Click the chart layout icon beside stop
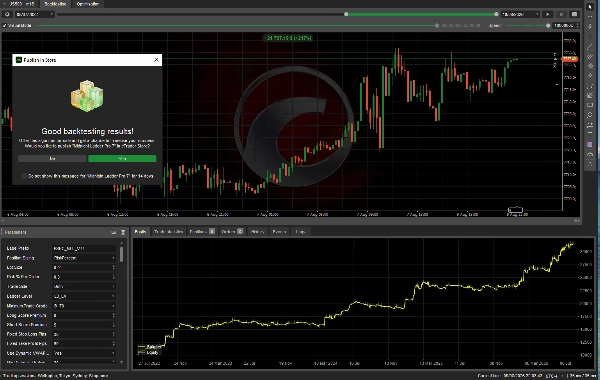The height and width of the screenshot is (380, 600). tap(574, 14)
